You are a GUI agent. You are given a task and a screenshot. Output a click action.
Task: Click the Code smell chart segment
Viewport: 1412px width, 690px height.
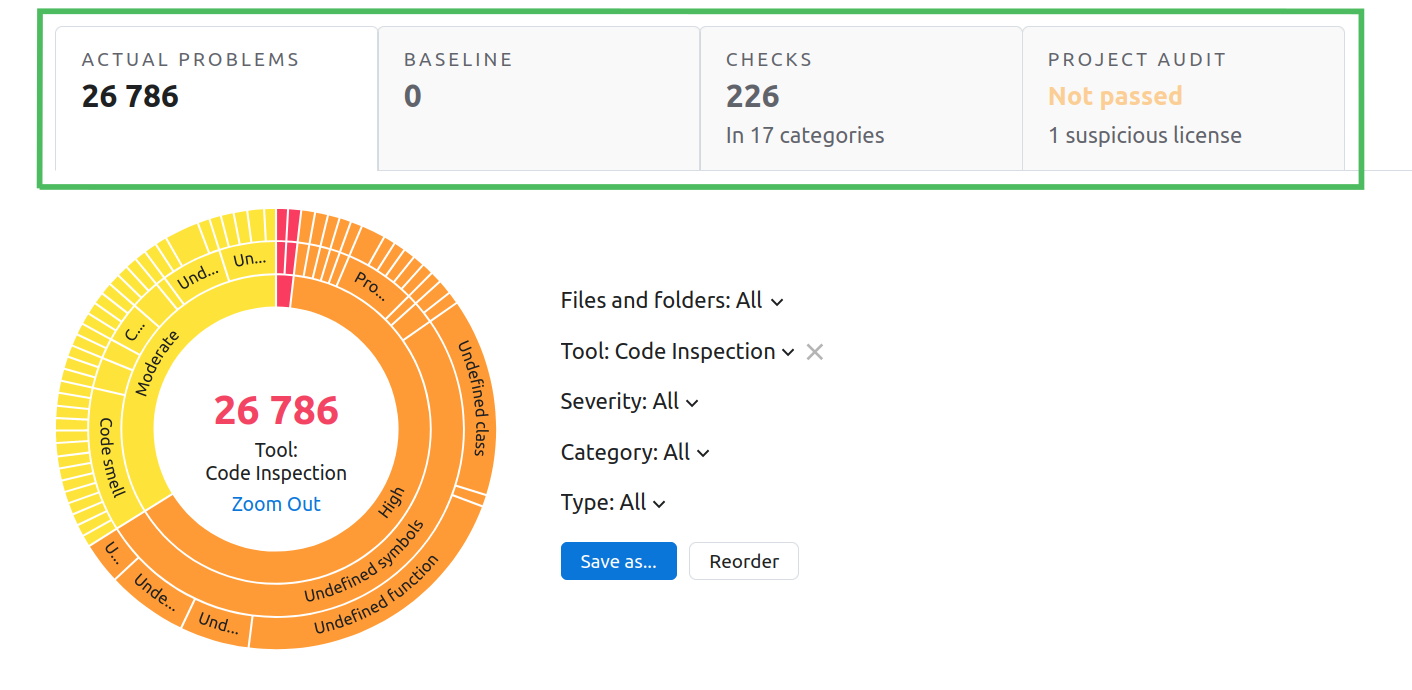[x=111, y=457]
